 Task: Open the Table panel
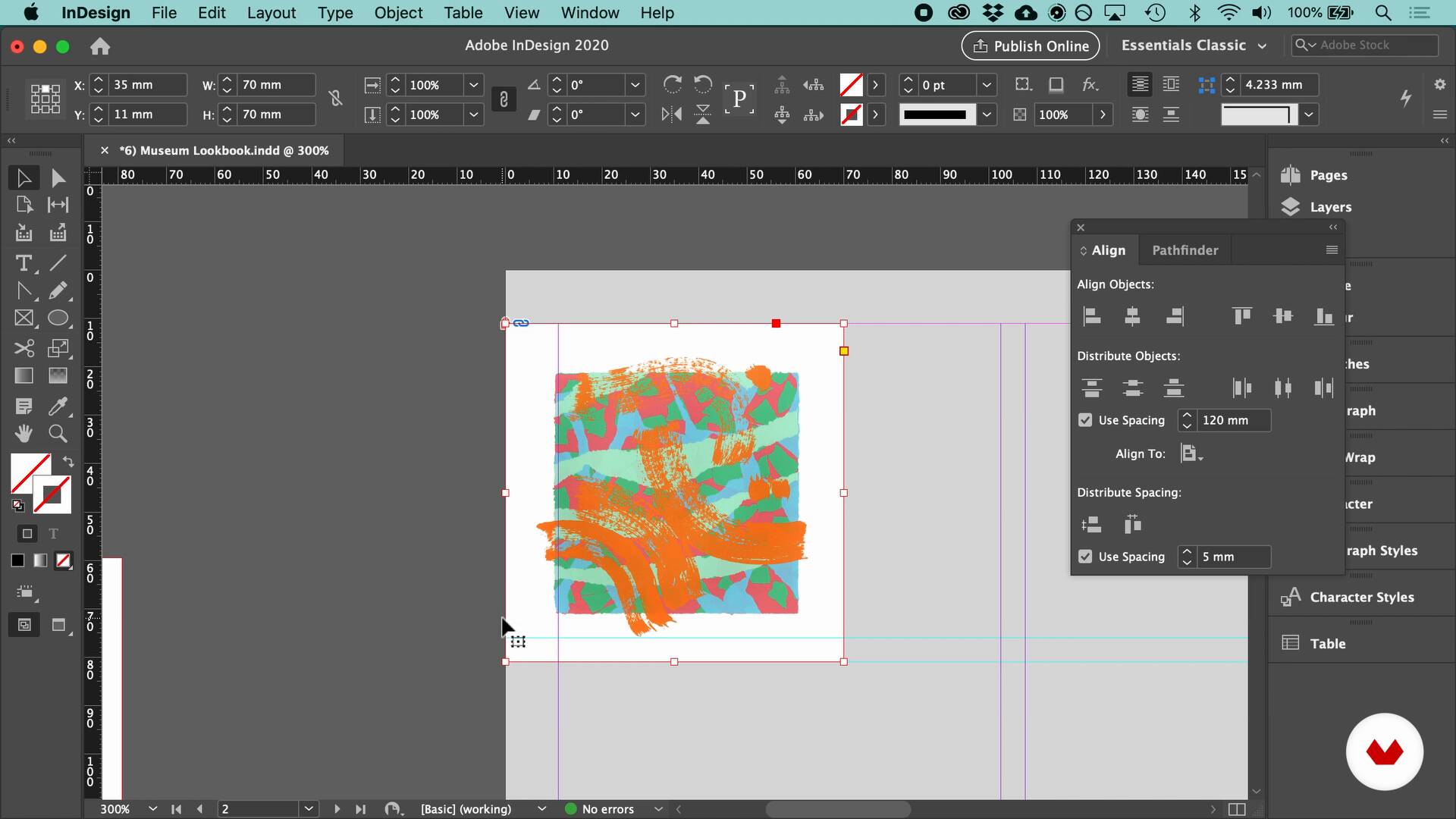pos(1327,644)
